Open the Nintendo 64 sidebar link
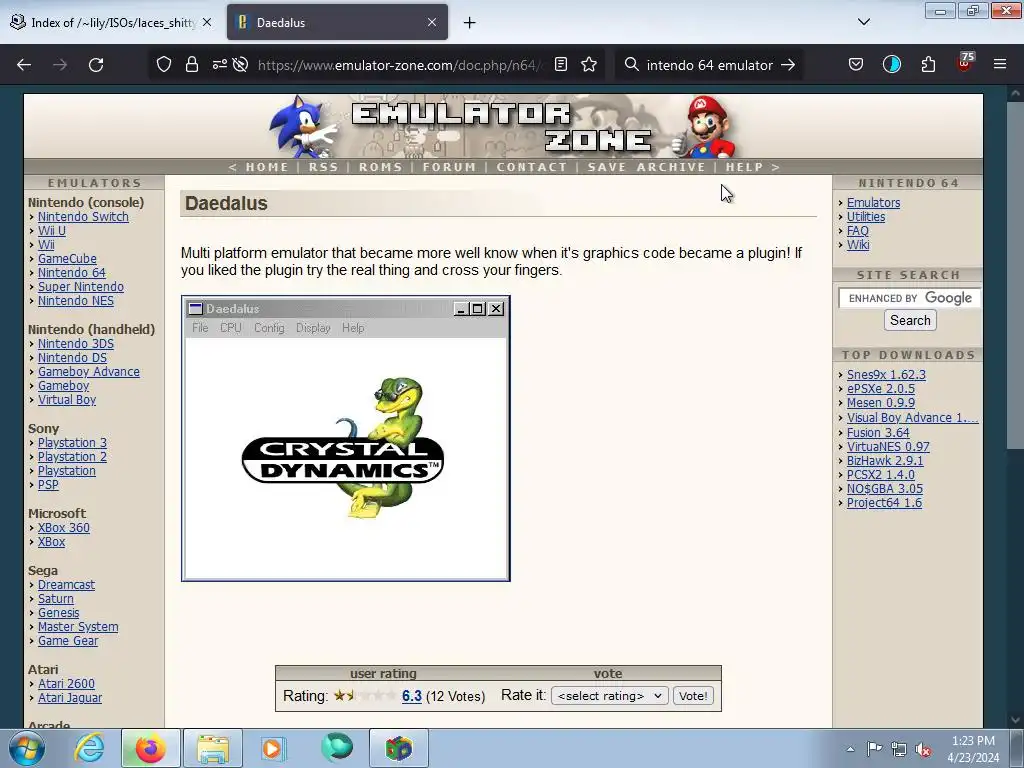 pyautogui.click(x=71, y=273)
